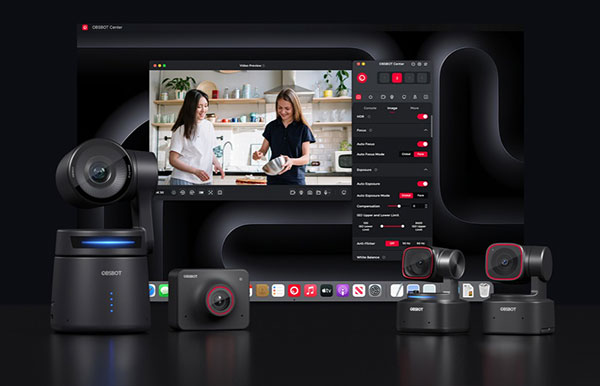Disable the Auto Focus switch
Screen dimensions: 600x386
[x=422, y=144]
